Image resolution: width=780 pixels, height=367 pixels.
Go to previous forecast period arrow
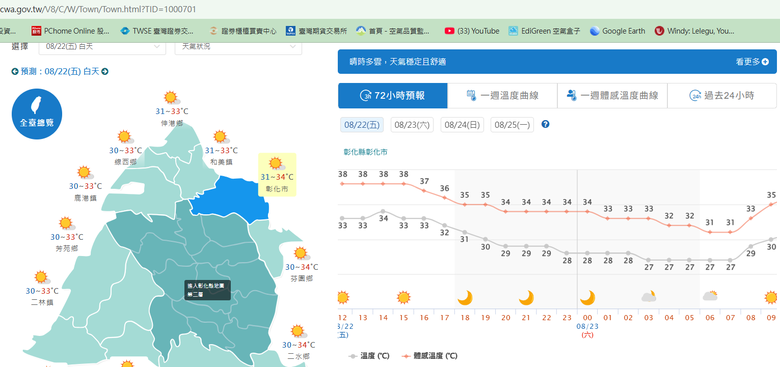(x=15, y=72)
